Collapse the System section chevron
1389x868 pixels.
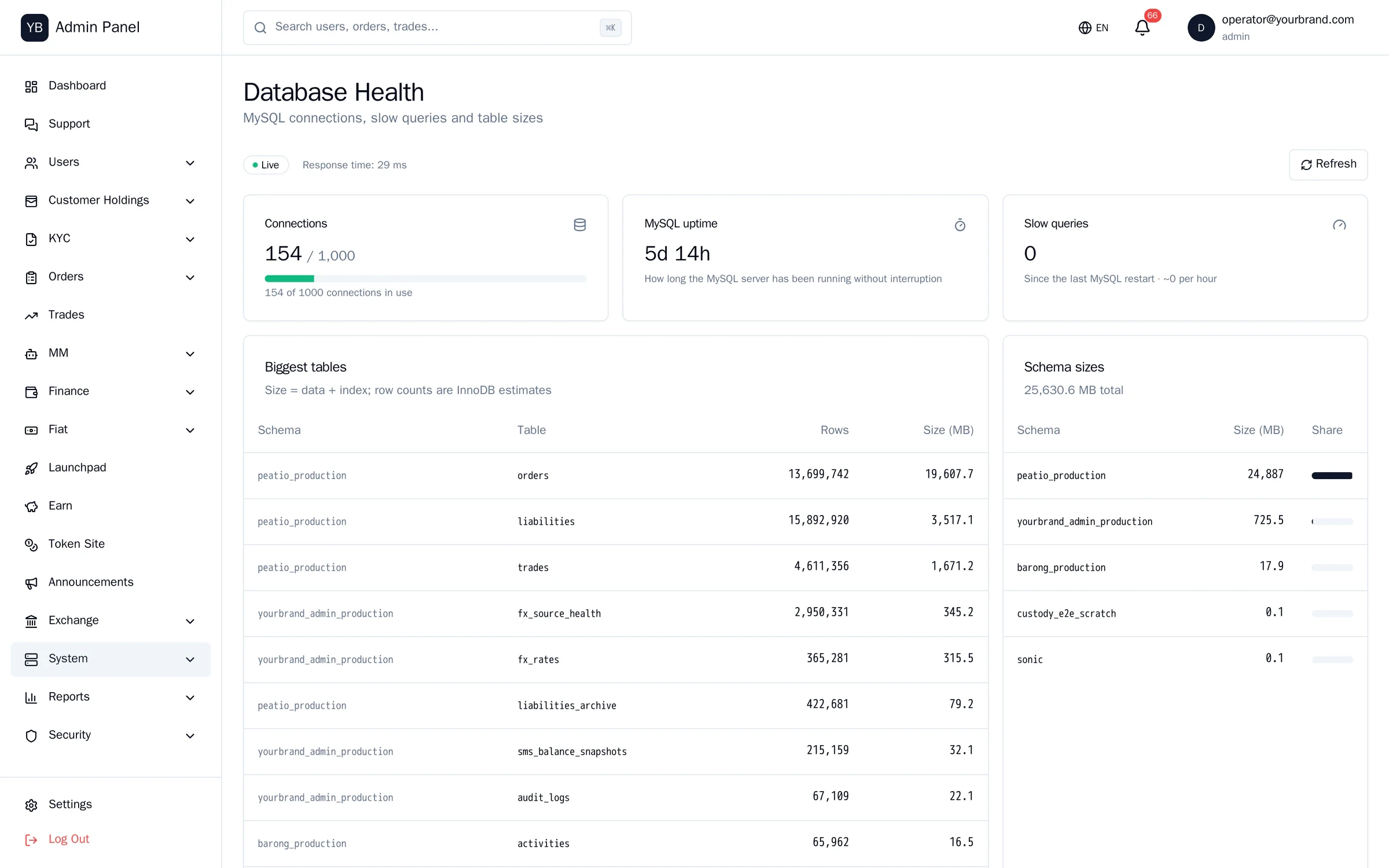click(190, 659)
